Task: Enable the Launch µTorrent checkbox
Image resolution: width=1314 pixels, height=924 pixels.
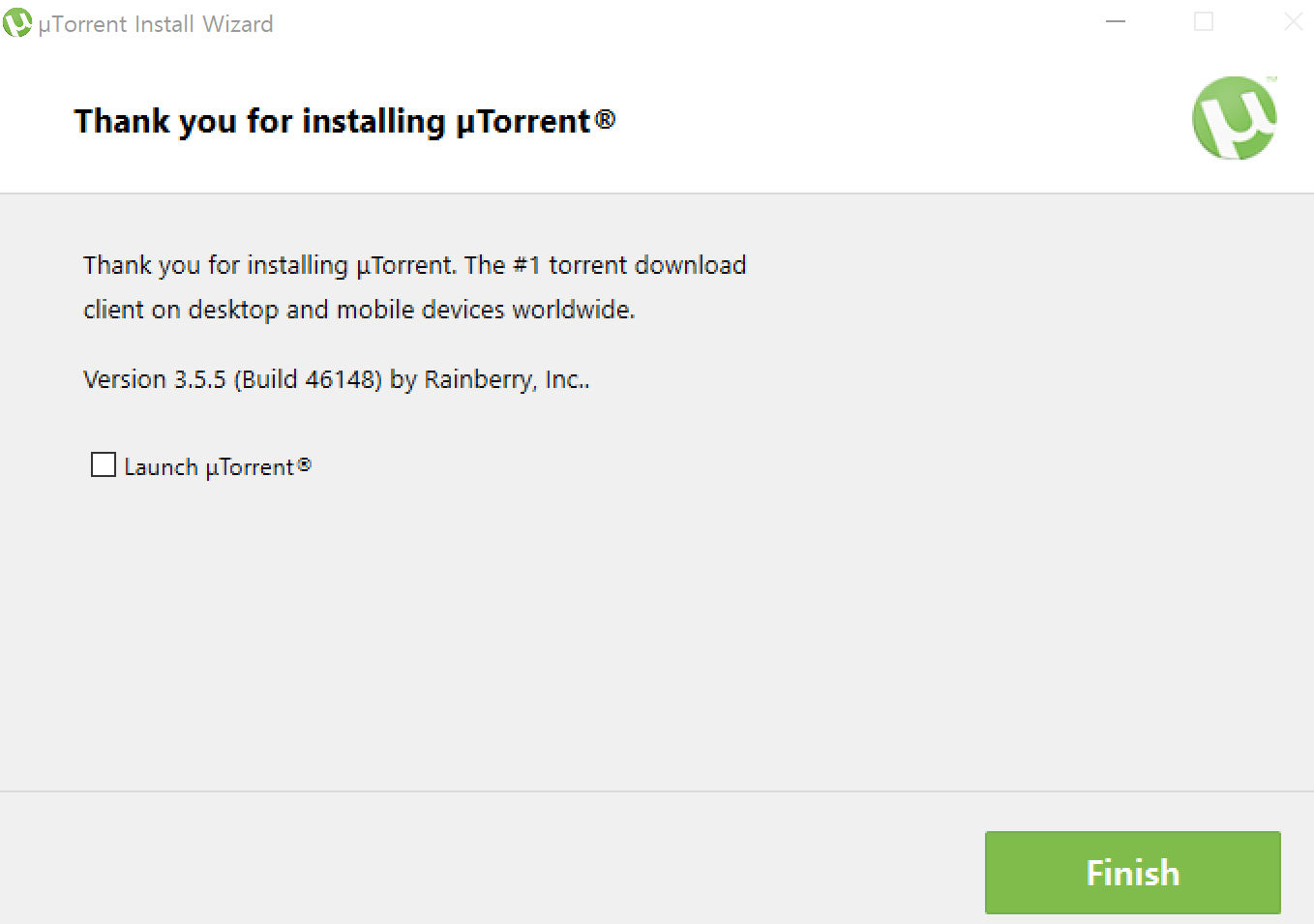Action: (104, 464)
